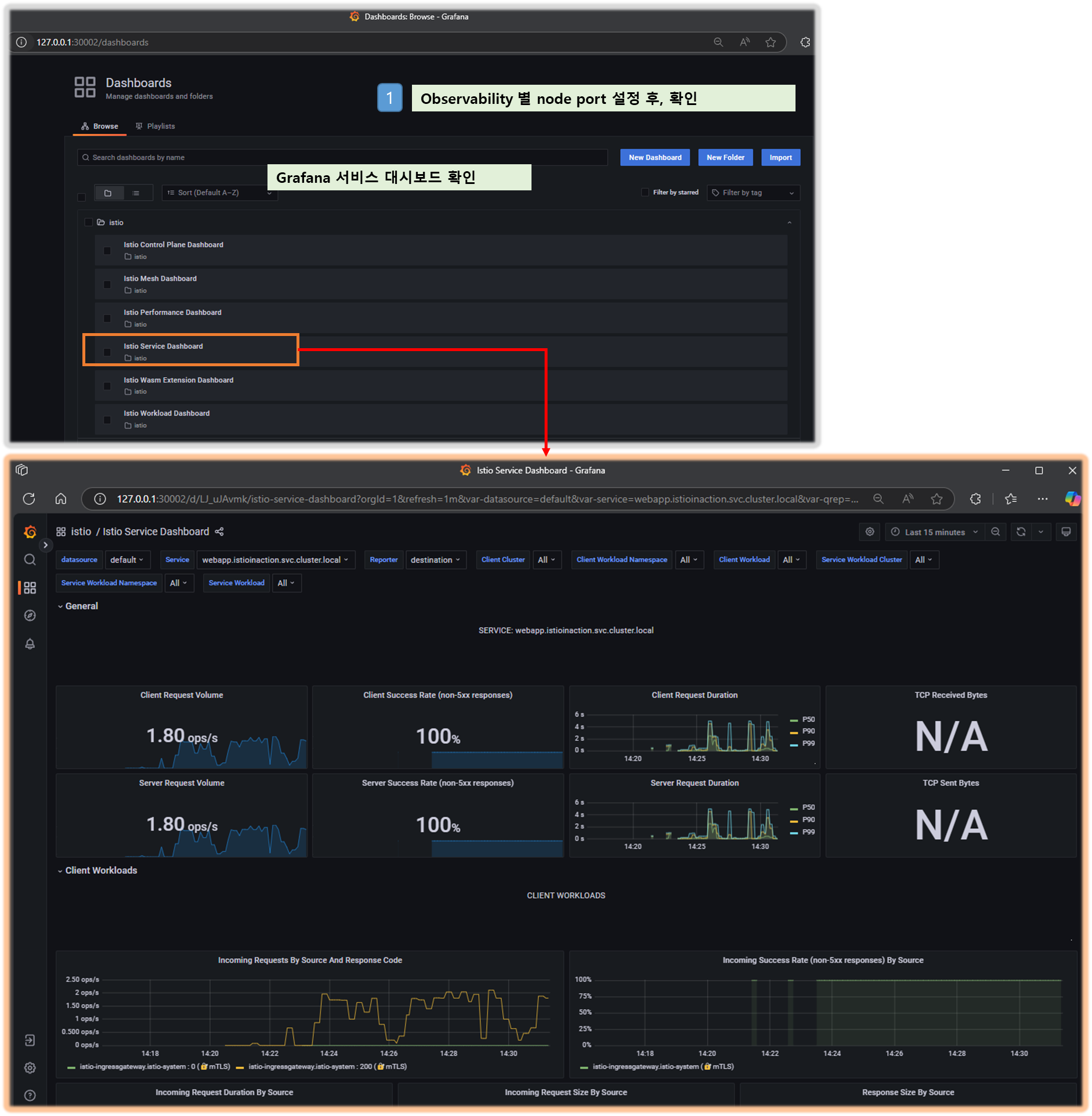1092x1116 pixels.
Task: Switch to folder view in the Dashboards browse window
Action: point(108,193)
